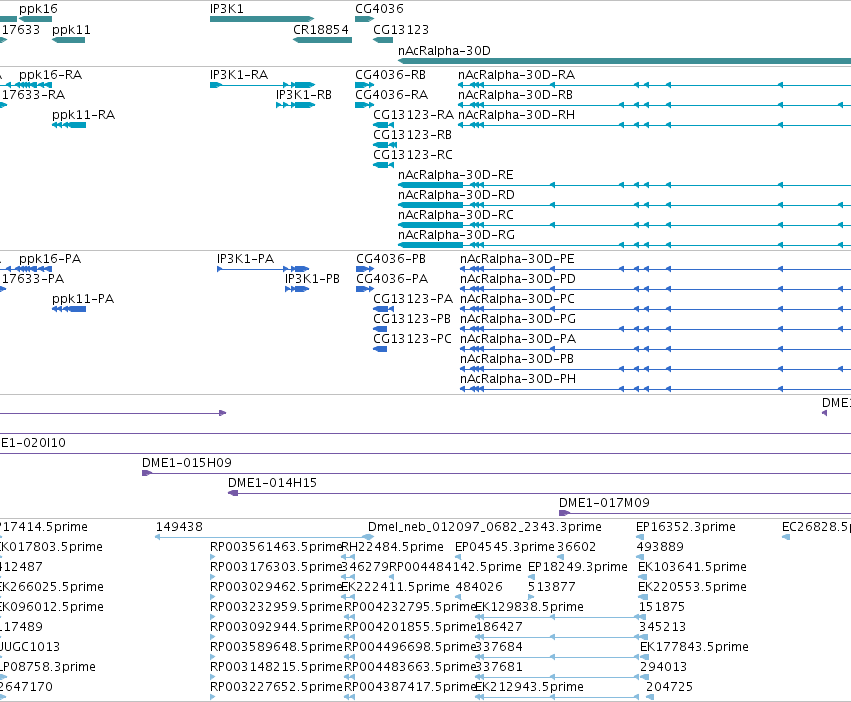Image resolution: width=851 pixels, height=702 pixels.
Task: Select protein label ppk16-PA
Action: [50, 259]
